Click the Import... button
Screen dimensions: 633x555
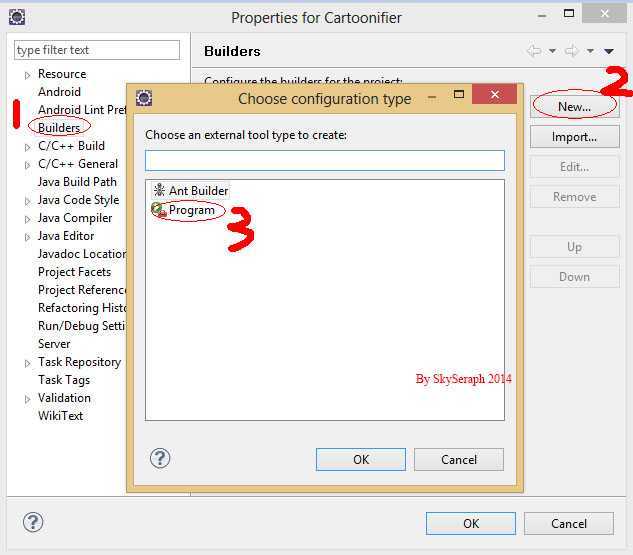(574, 137)
